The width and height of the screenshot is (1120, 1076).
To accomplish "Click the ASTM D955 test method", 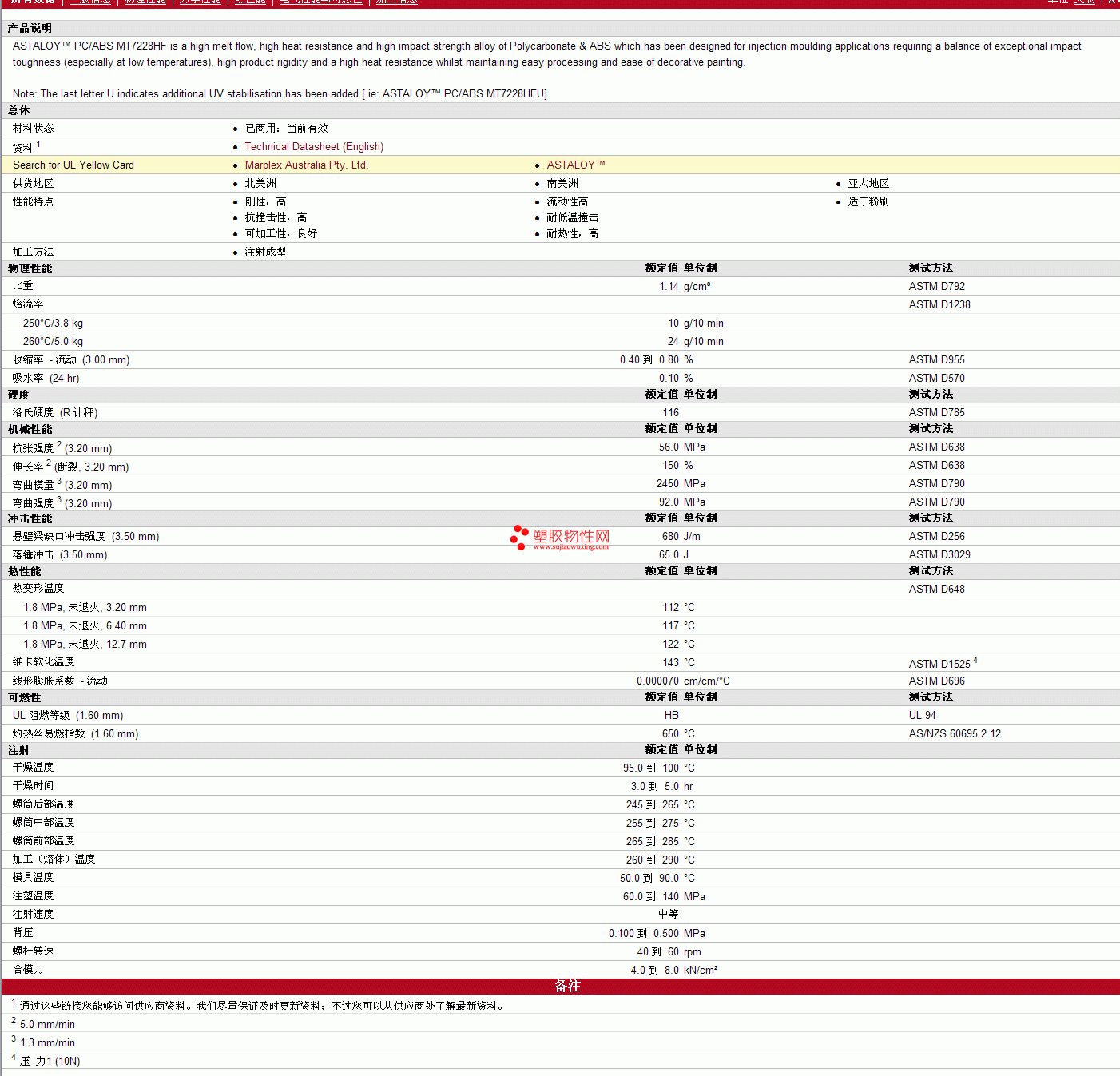I will click(x=937, y=360).
